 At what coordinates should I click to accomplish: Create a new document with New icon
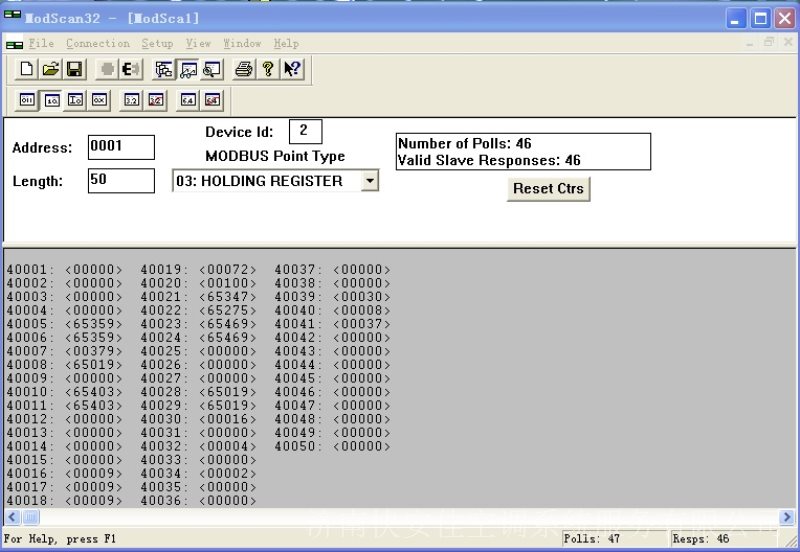click(x=27, y=69)
